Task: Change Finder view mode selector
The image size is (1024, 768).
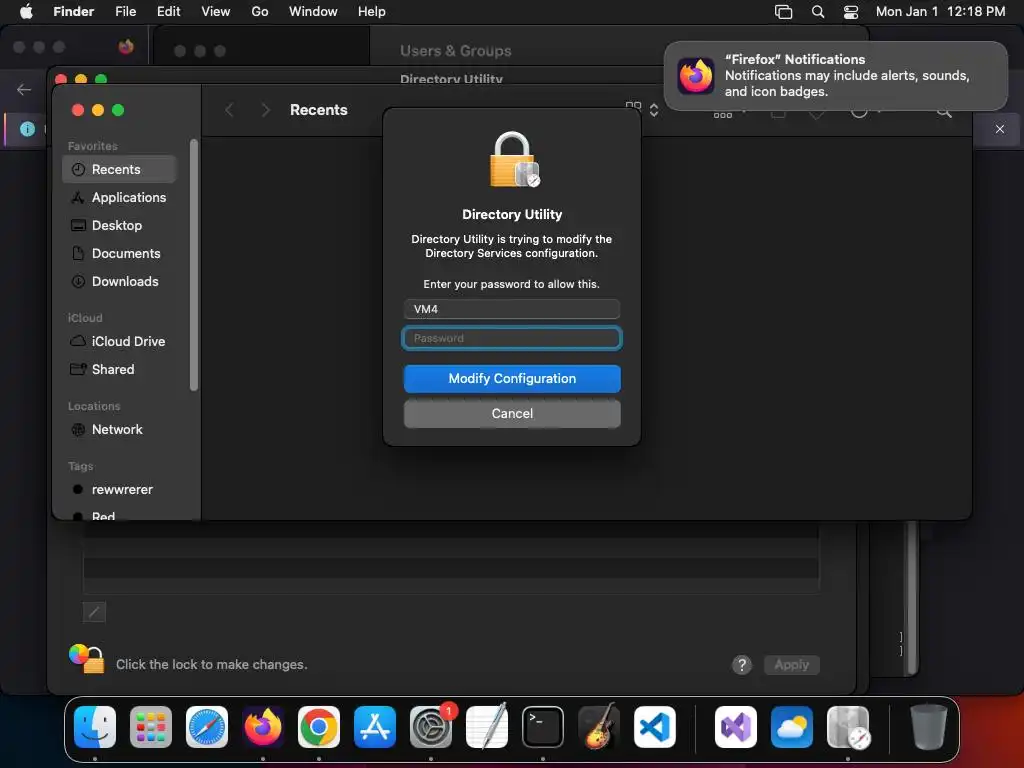Action: 643,109
